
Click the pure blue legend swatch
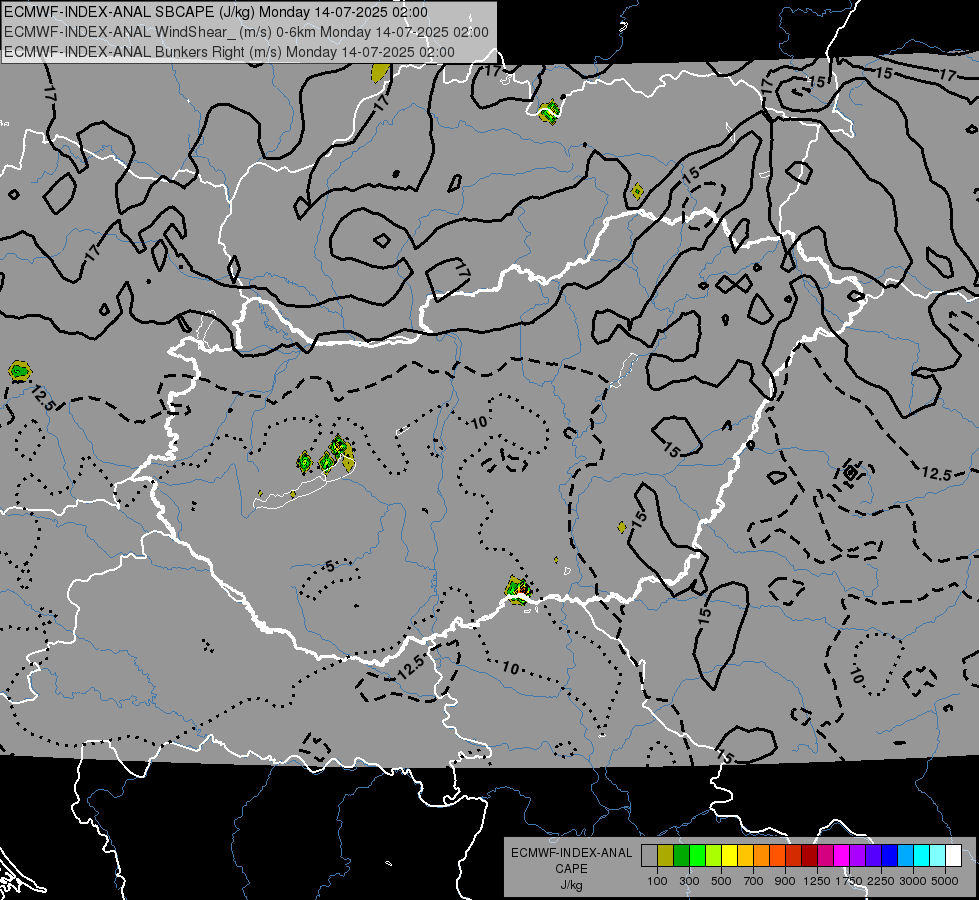tap(889, 855)
